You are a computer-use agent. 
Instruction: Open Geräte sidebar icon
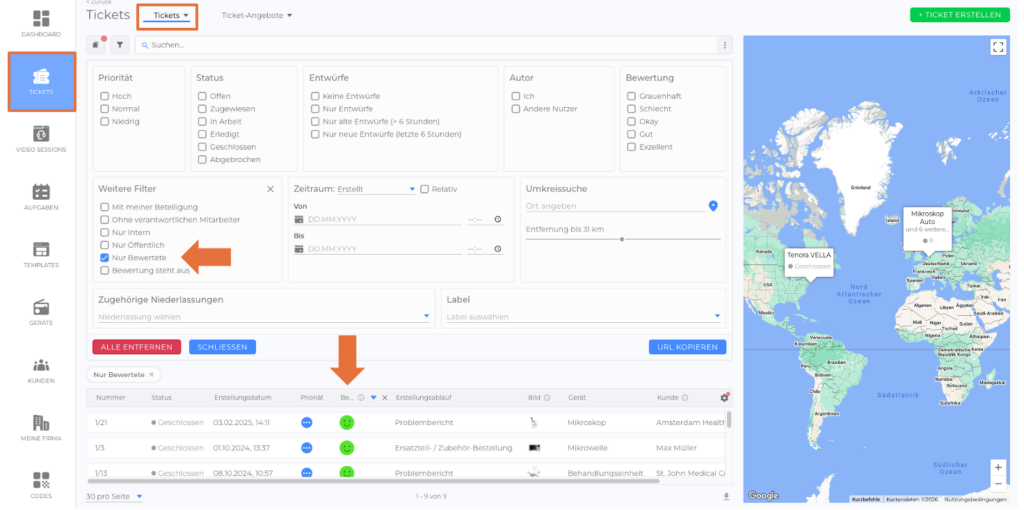(x=41, y=311)
